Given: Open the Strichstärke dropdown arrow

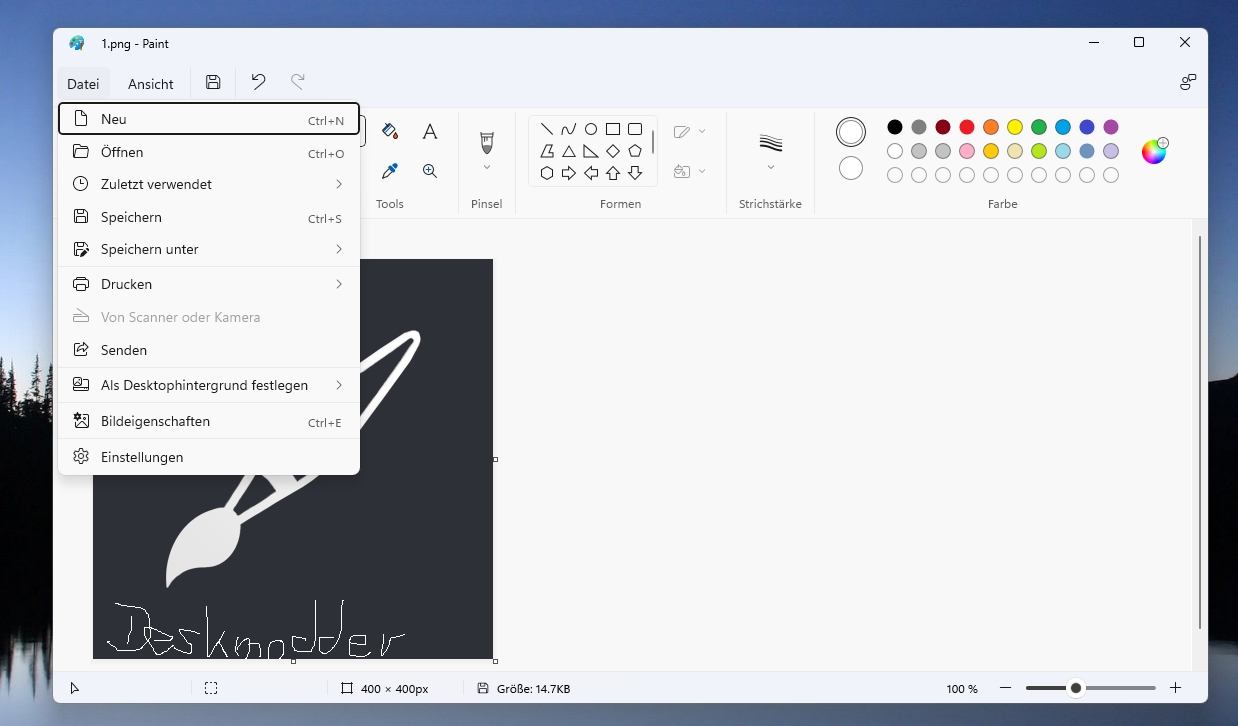Looking at the screenshot, I should [x=771, y=167].
